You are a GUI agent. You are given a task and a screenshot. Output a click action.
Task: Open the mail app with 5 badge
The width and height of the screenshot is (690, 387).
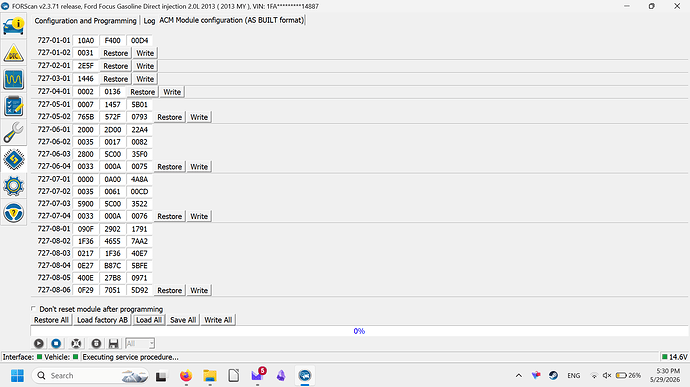pos(257,375)
